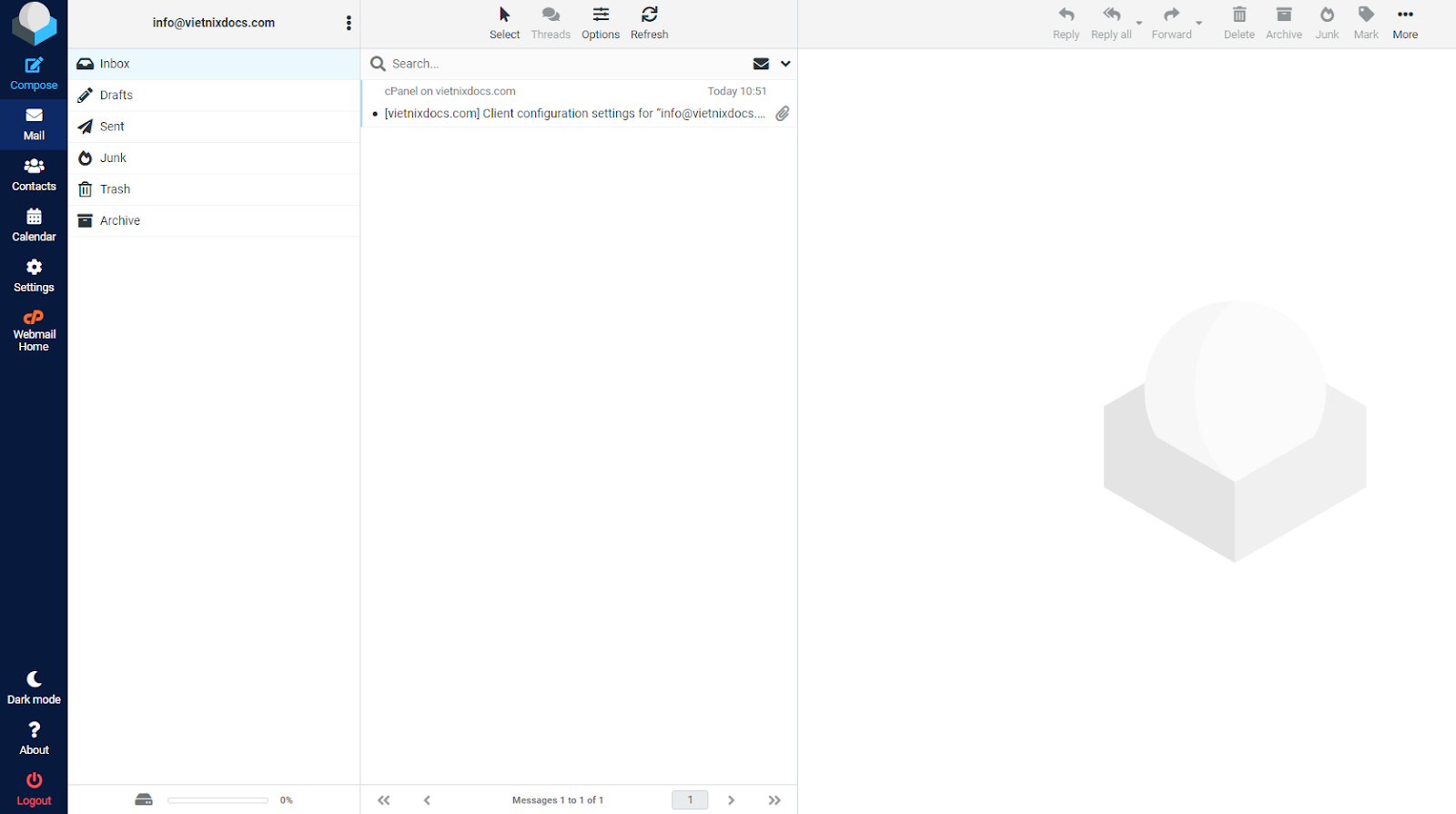The height and width of the screenshot is (814, 1456).
Task: Go to cPanel Webmail Home
Action: coord(34,331)
